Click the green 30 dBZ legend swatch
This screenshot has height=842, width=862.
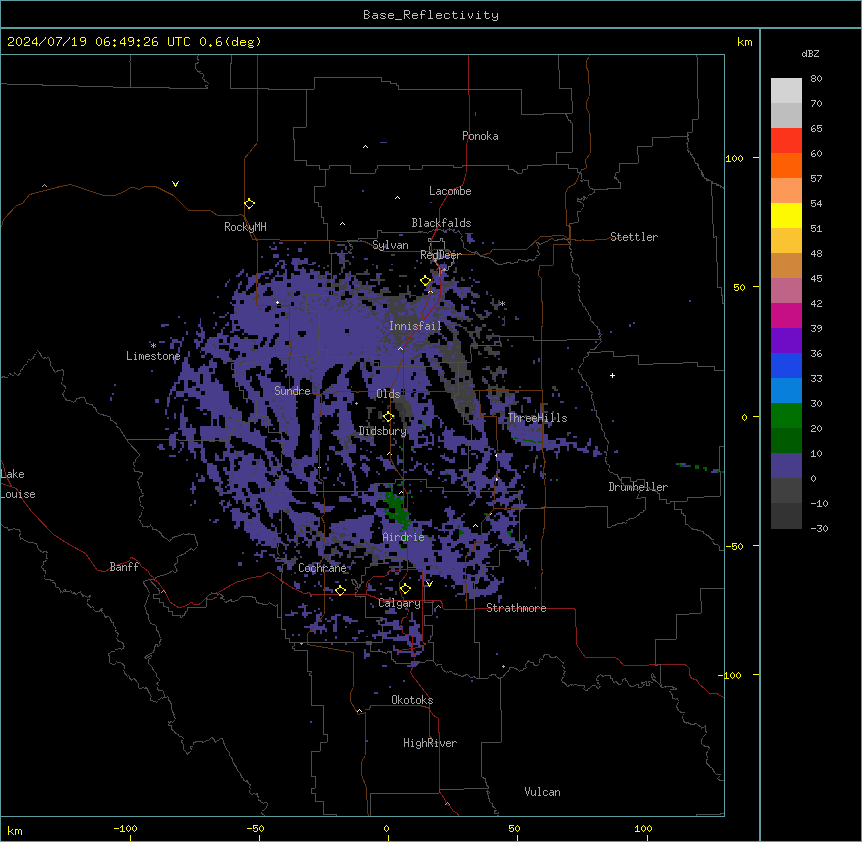(786, 416)
